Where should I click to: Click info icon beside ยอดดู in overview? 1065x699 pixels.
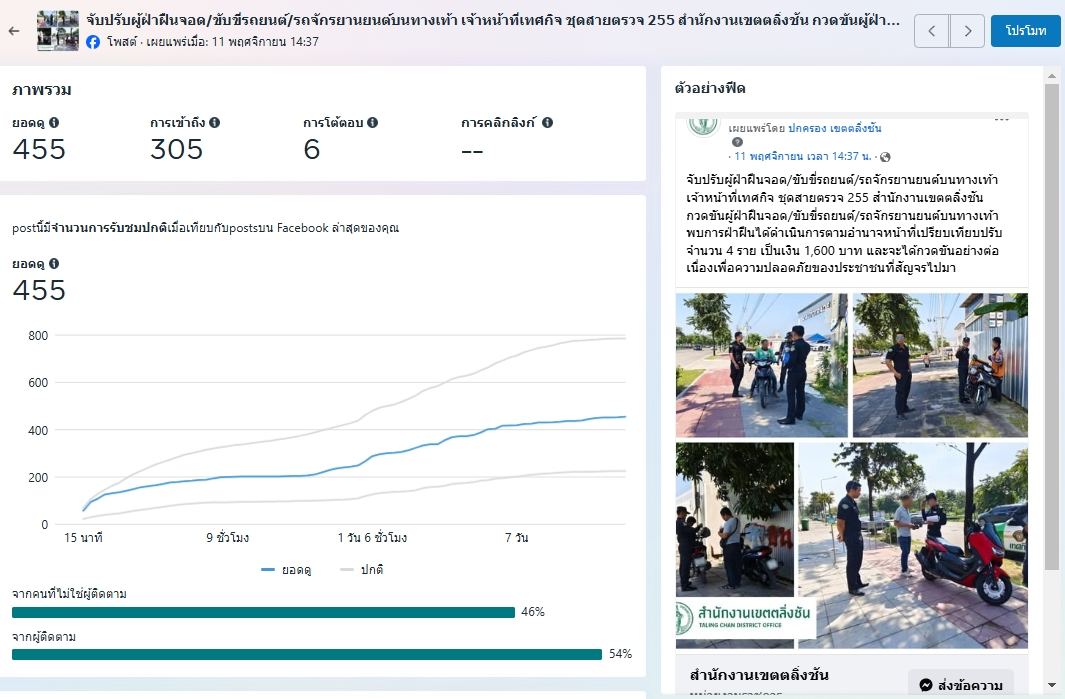pyautogui.click(x=54, y=123)
